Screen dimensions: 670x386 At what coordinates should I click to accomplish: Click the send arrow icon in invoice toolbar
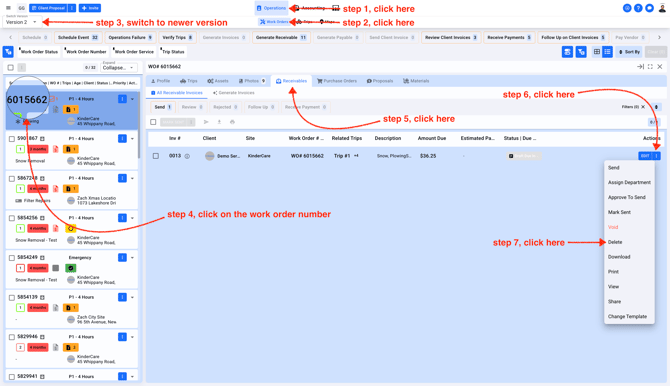click(206, 122)
